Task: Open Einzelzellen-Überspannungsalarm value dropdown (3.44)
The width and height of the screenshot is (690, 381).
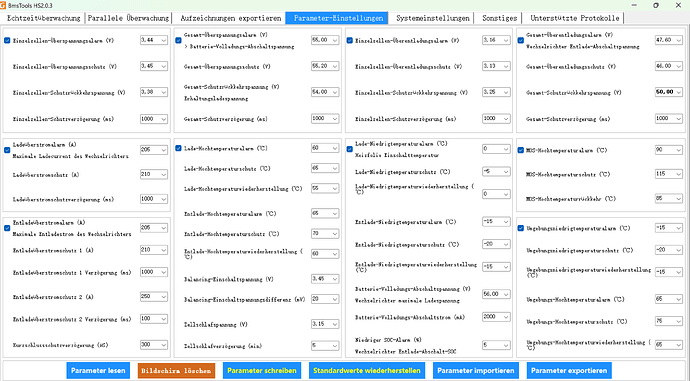Action: [154, 40]
